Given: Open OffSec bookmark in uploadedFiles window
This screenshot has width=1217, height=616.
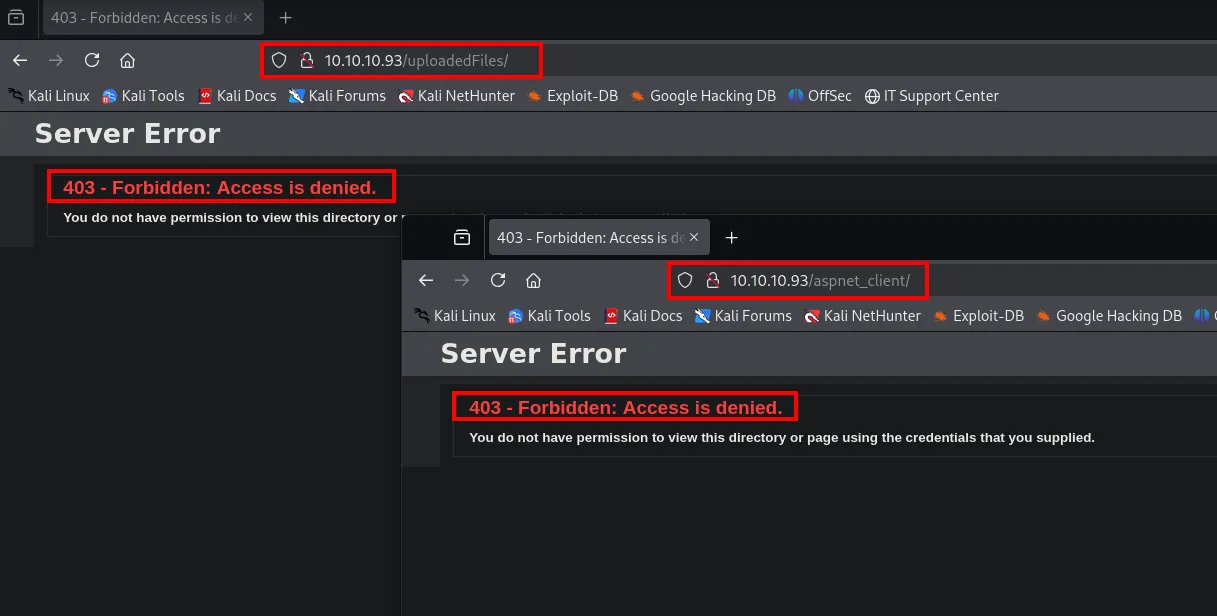Looking at the screenshot, I should [820, 96].
